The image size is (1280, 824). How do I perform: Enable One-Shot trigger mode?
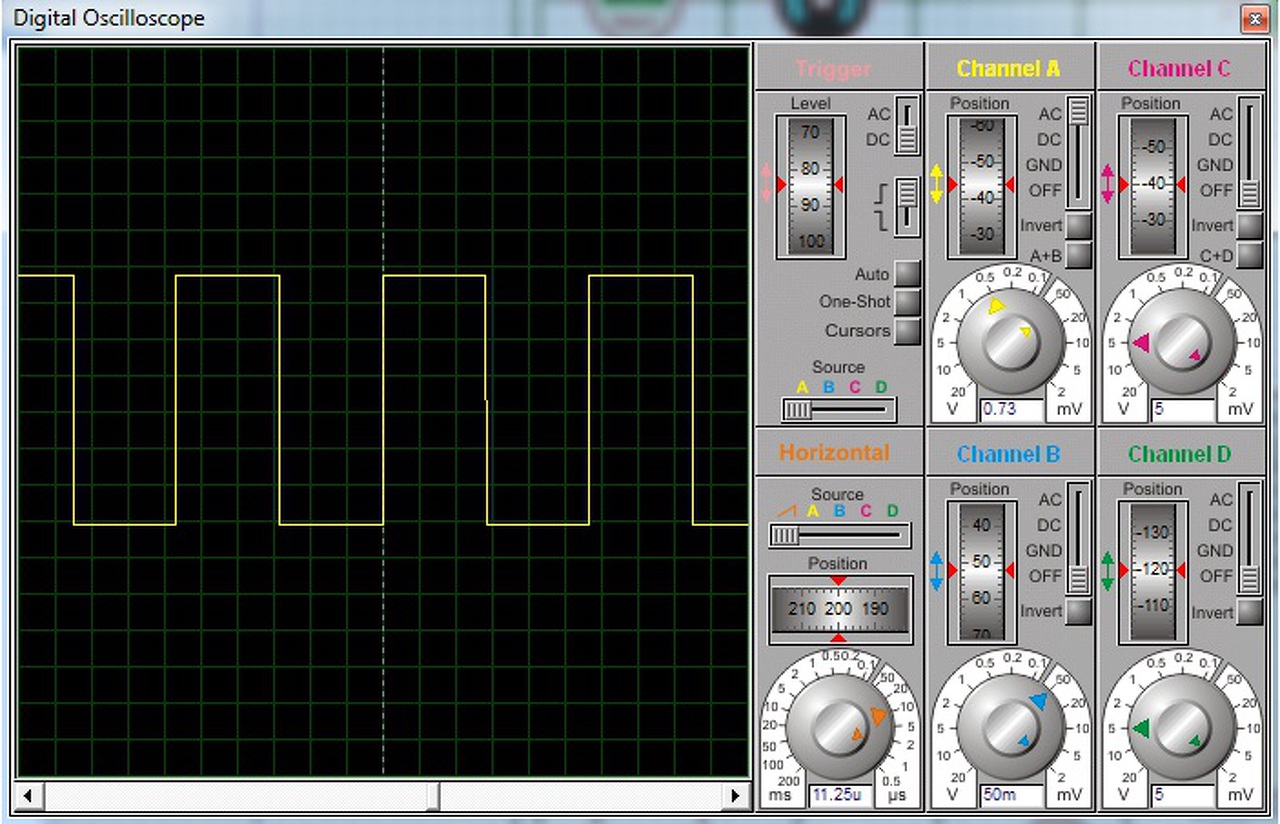coord(907,301)
